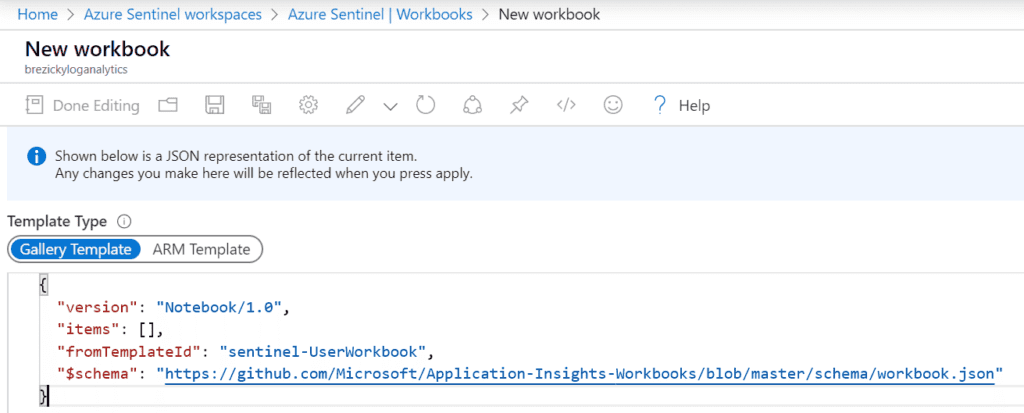
Task: Click the blue info icon in banner
Action: pyautogui.click(x=37, y=157)
